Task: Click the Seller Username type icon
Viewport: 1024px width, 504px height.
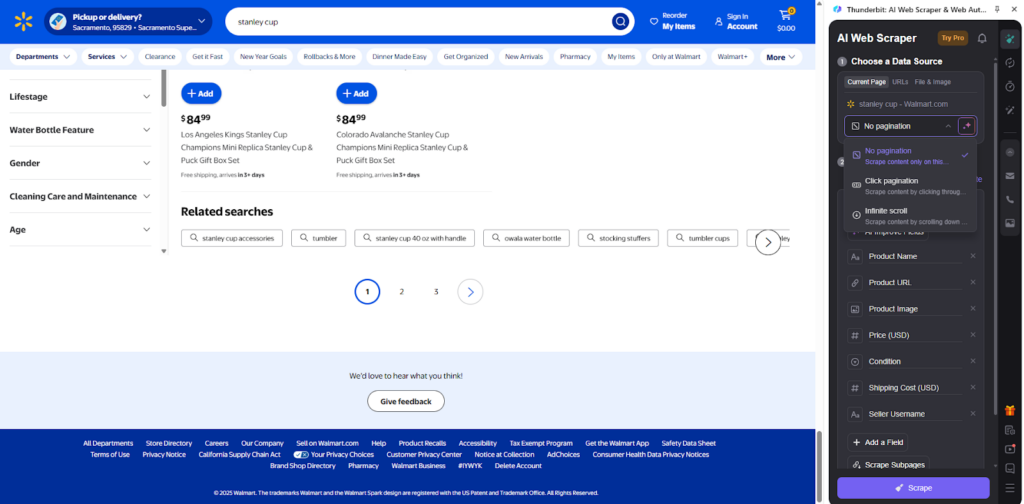Action: click(x=855, y=414)
